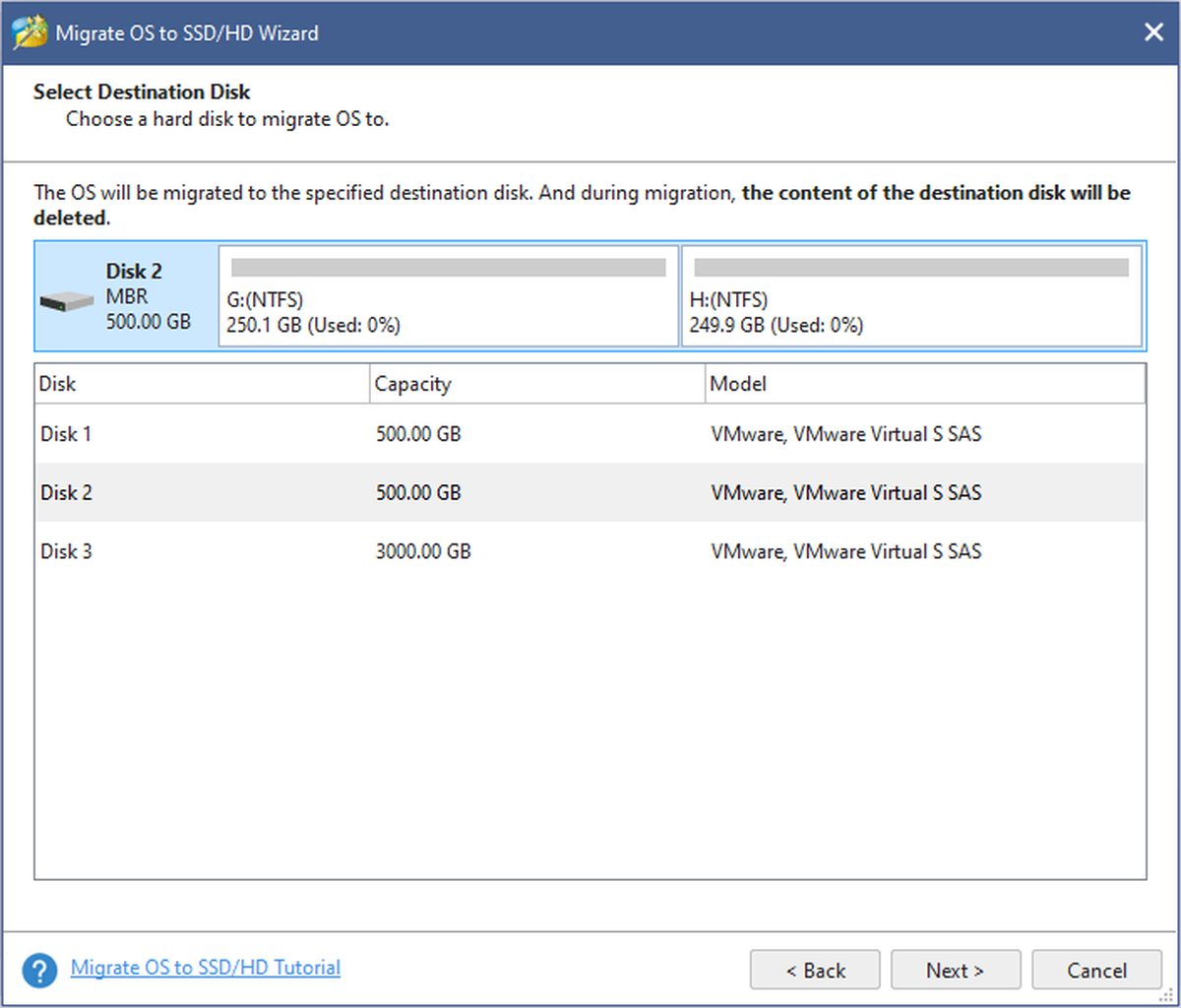This screenshot has height=1008, width=1181.
Task: Cancel the migration wizard
Action: pyautogui.click(x=1096, y=971)
